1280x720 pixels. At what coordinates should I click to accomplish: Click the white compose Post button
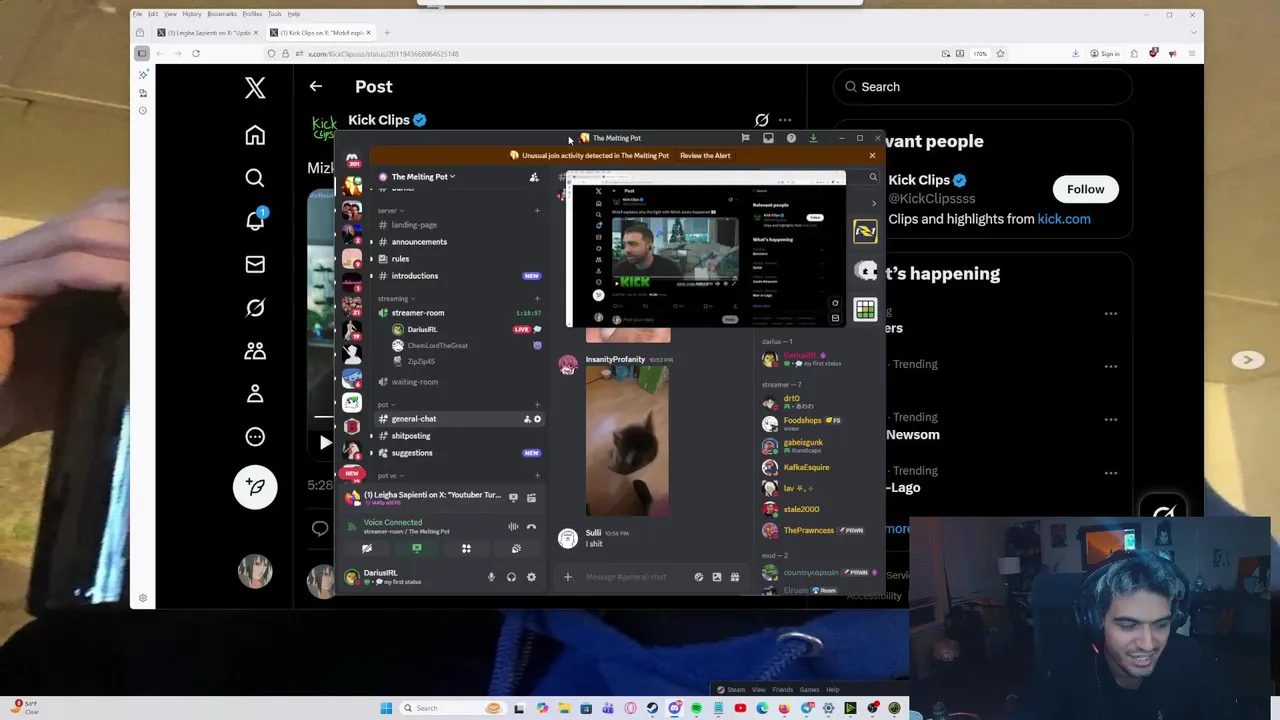[255, 486]
